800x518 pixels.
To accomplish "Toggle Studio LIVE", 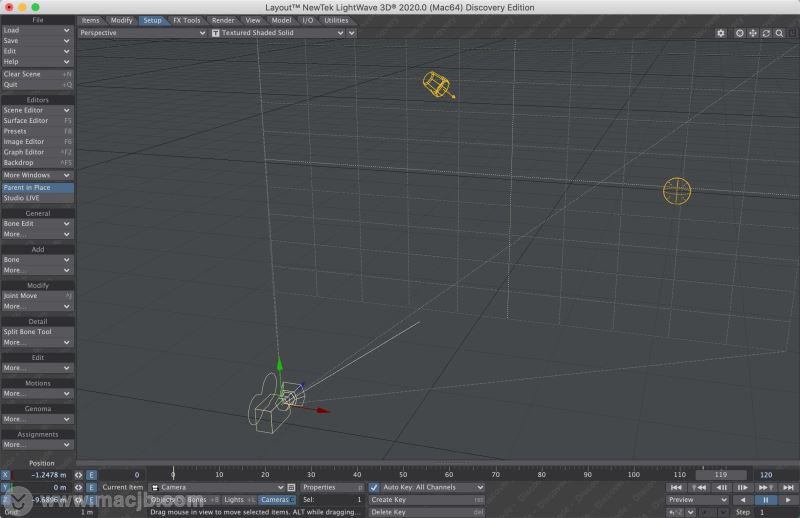I will 38,198.
